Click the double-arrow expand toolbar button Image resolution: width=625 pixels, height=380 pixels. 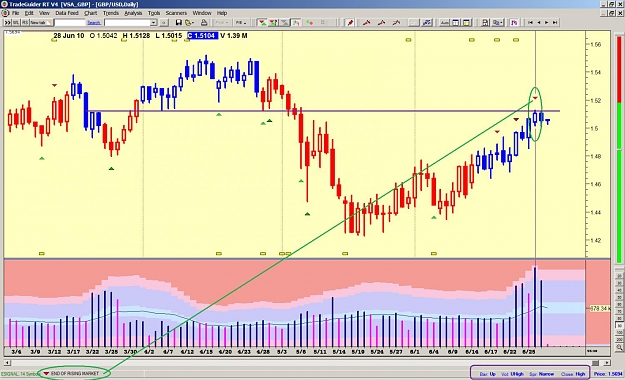point(7,23)
